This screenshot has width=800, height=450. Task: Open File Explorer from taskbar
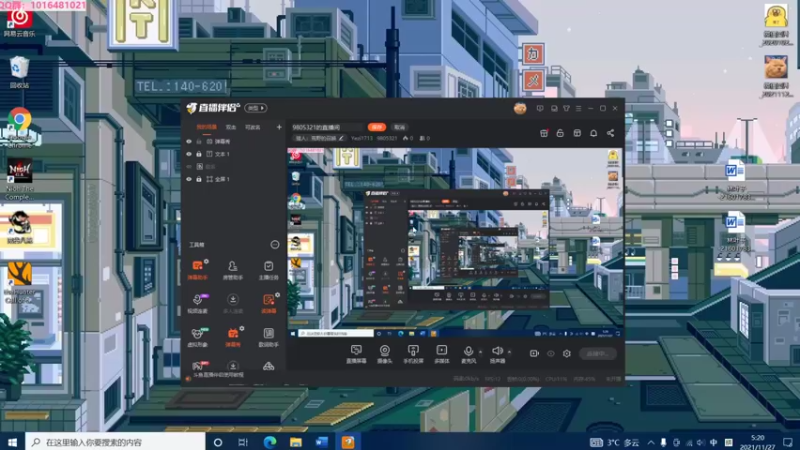point(295,442)
